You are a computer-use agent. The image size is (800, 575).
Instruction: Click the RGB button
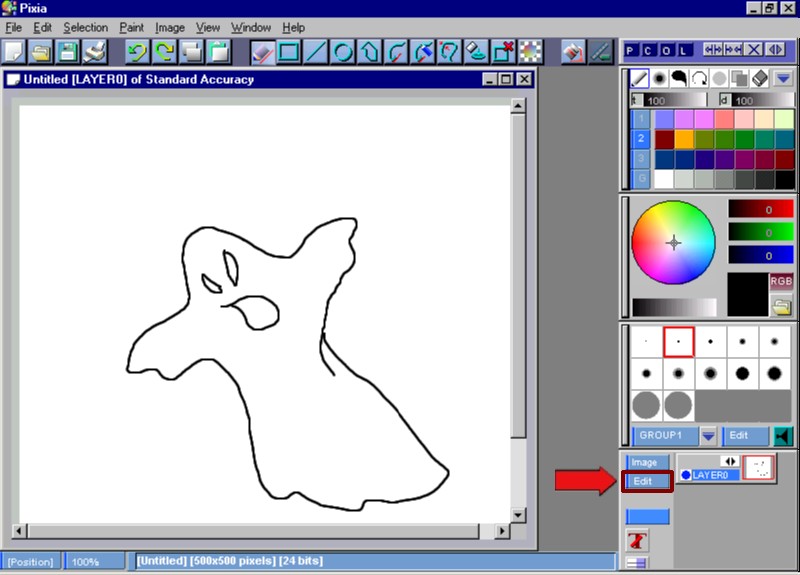pos(781,281)
